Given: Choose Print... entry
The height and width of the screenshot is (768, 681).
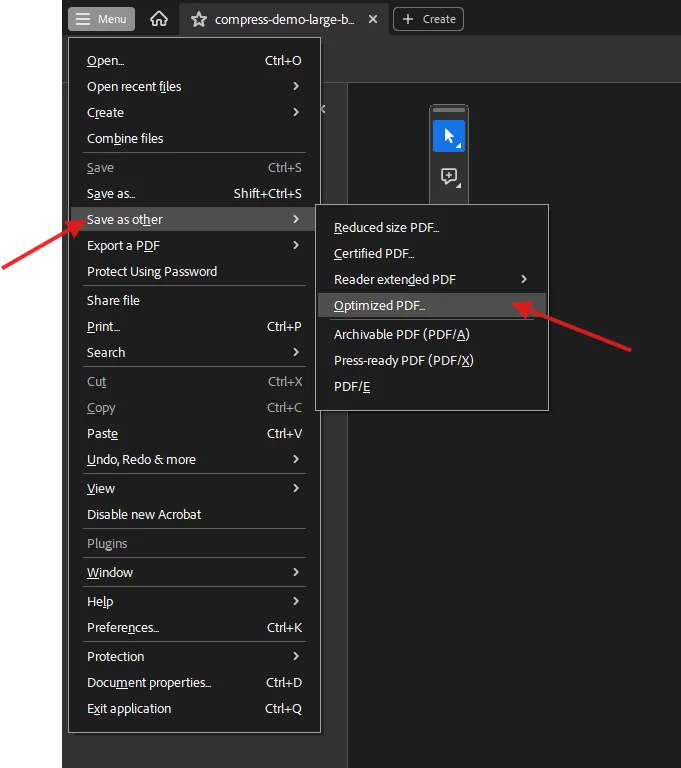Looking at the screenshot, I should pos(194,326).
